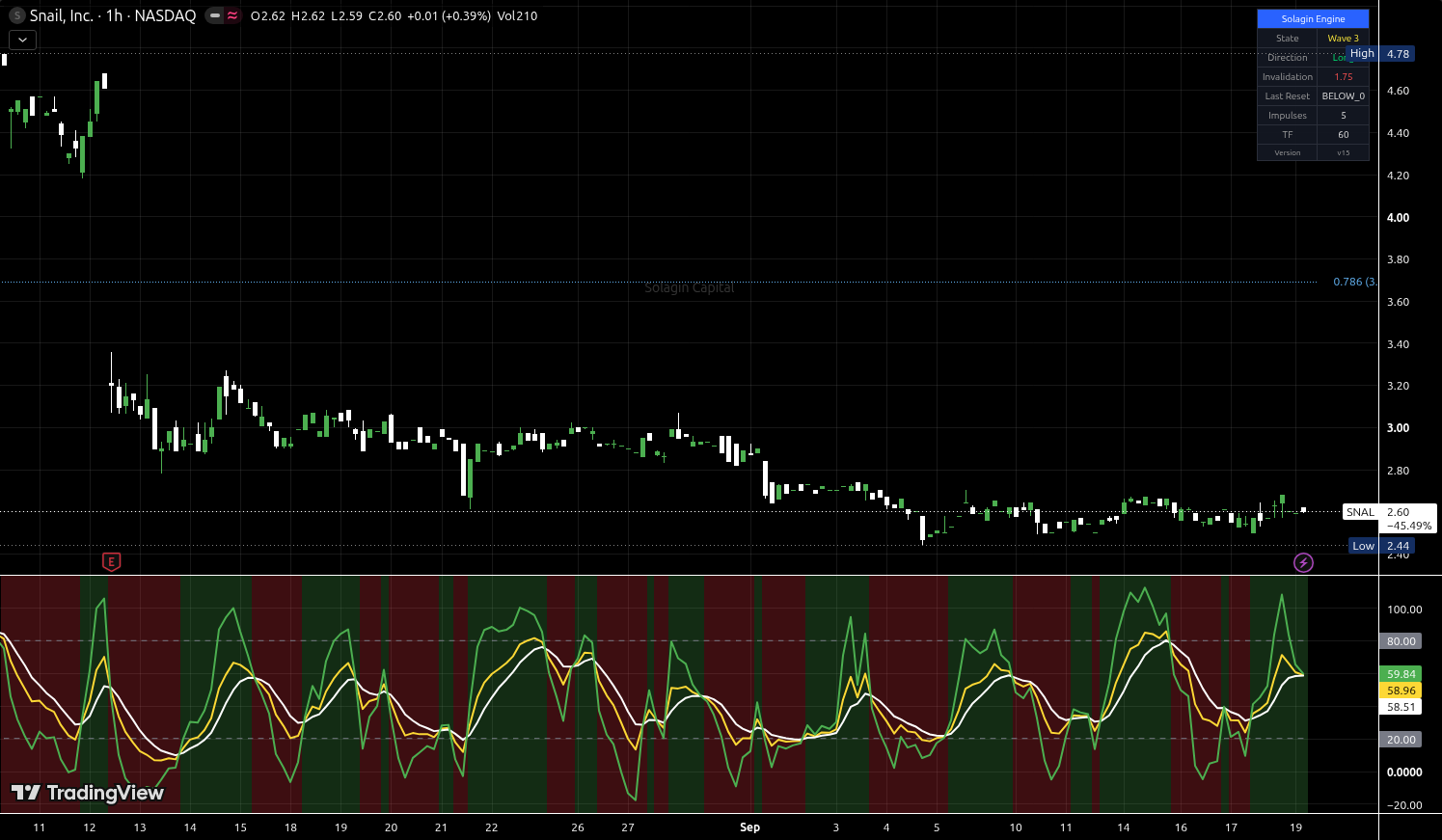
Task: Click the 4.00 price axis label
Action: click(x=1398, y=218)
